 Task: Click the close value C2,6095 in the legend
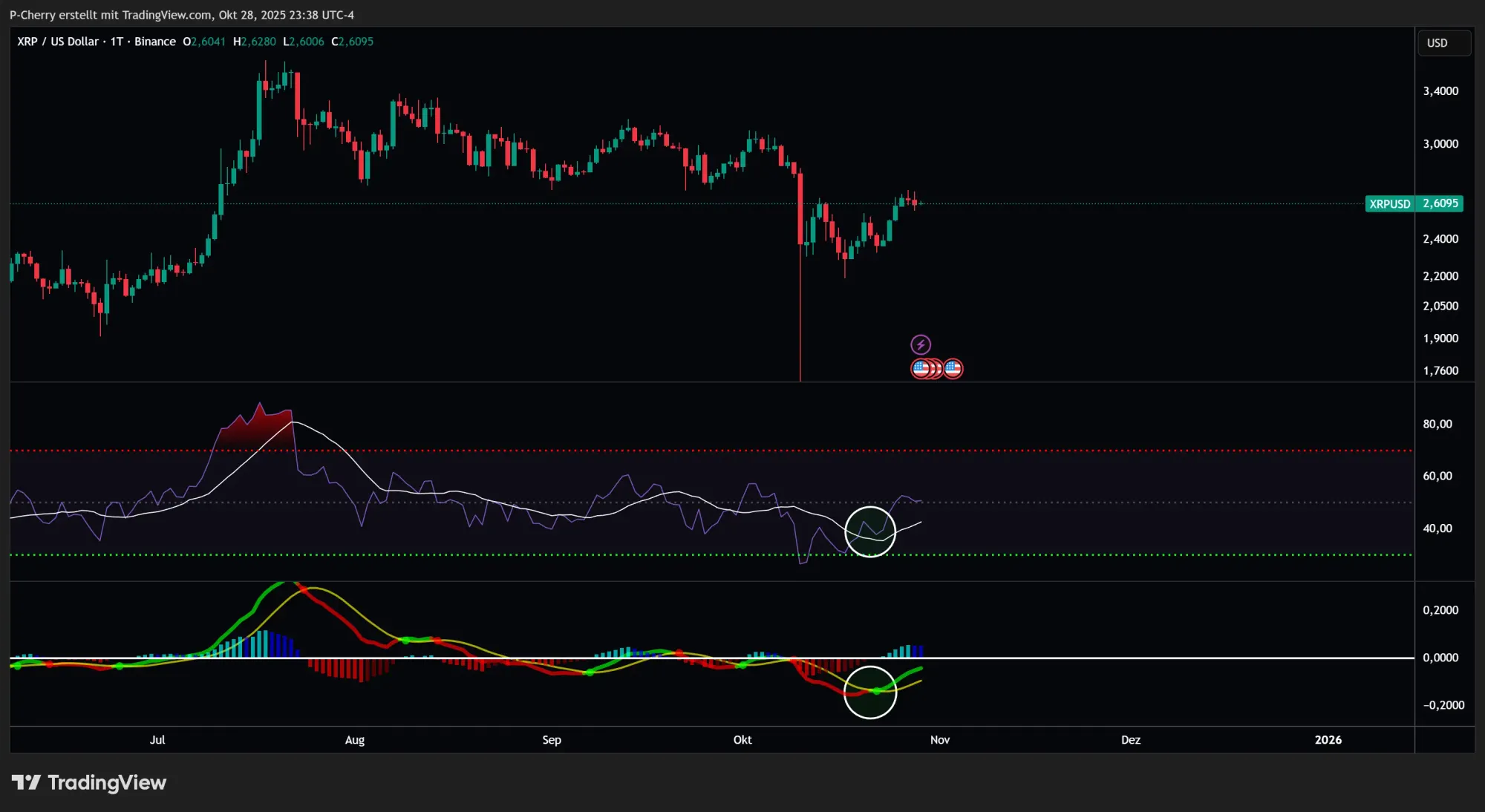[x=353, y=42]
